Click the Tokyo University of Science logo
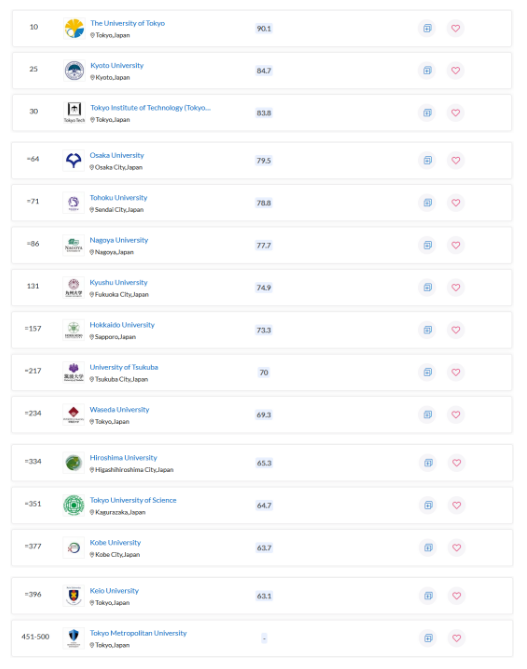 pos(74,505)
